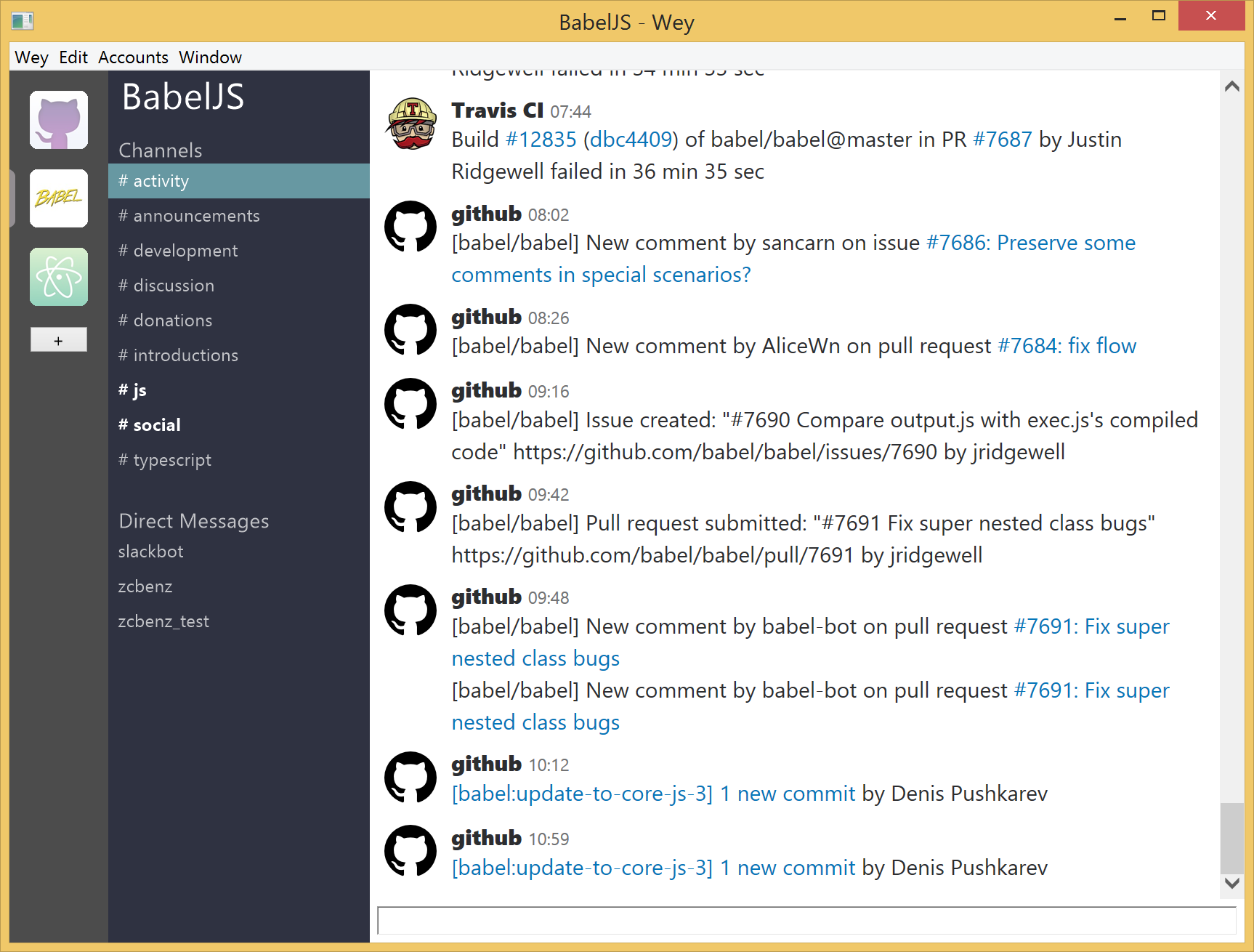Open direct message with zcbenz_test
Screen dimensions: 1254x952
(239, 621)
